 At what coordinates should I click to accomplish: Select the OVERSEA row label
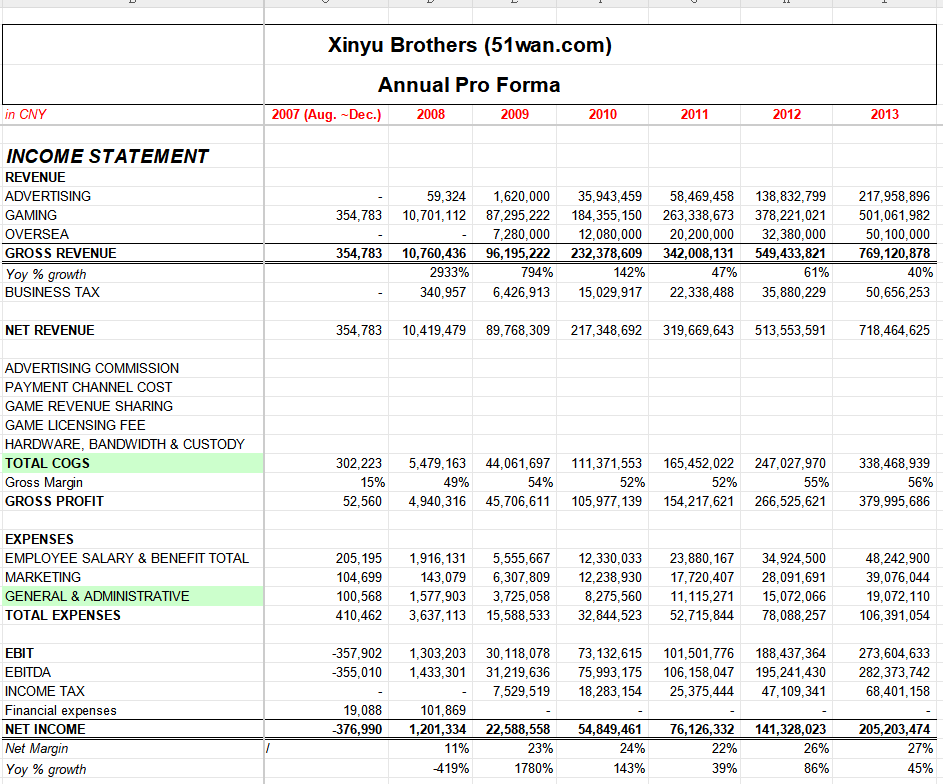pos(37,234)
